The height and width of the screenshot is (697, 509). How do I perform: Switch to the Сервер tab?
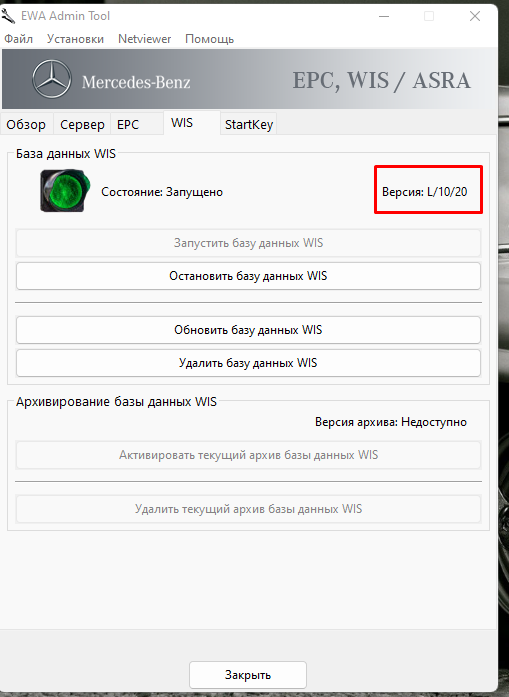(x=82, y=124)
